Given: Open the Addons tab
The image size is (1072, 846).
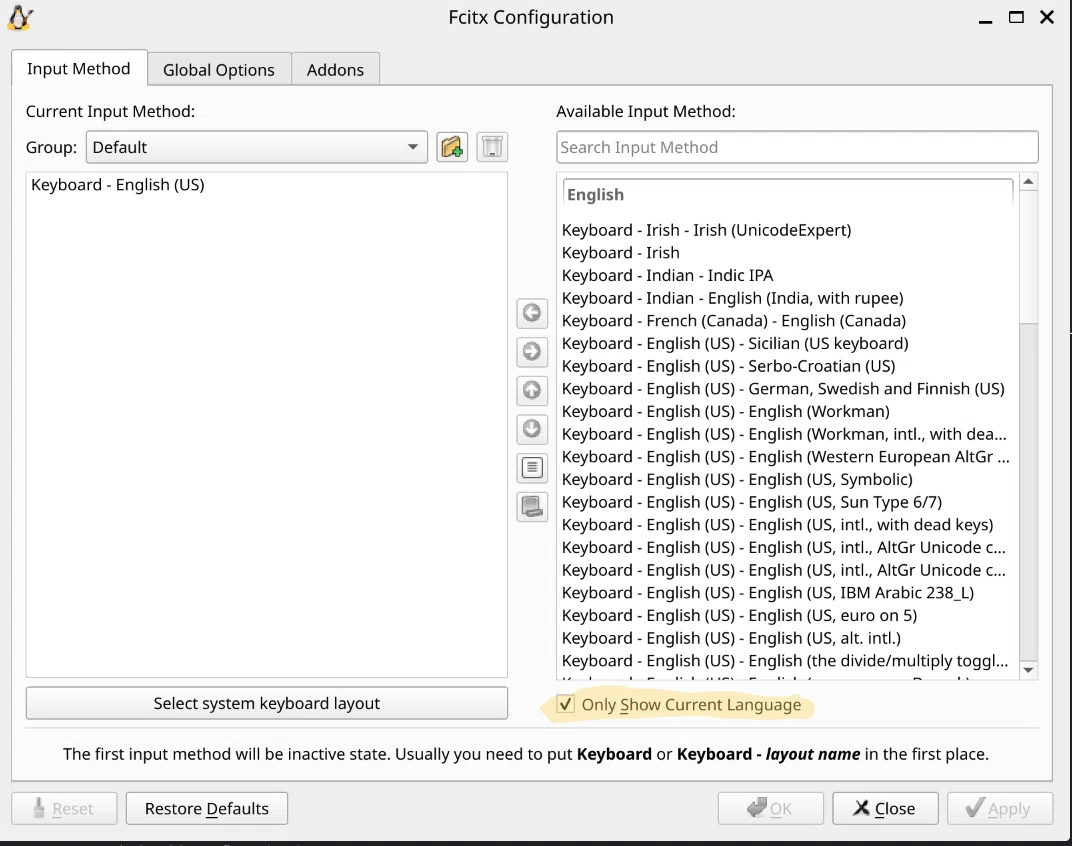Looking at the screenshot, I should point(335,70).
